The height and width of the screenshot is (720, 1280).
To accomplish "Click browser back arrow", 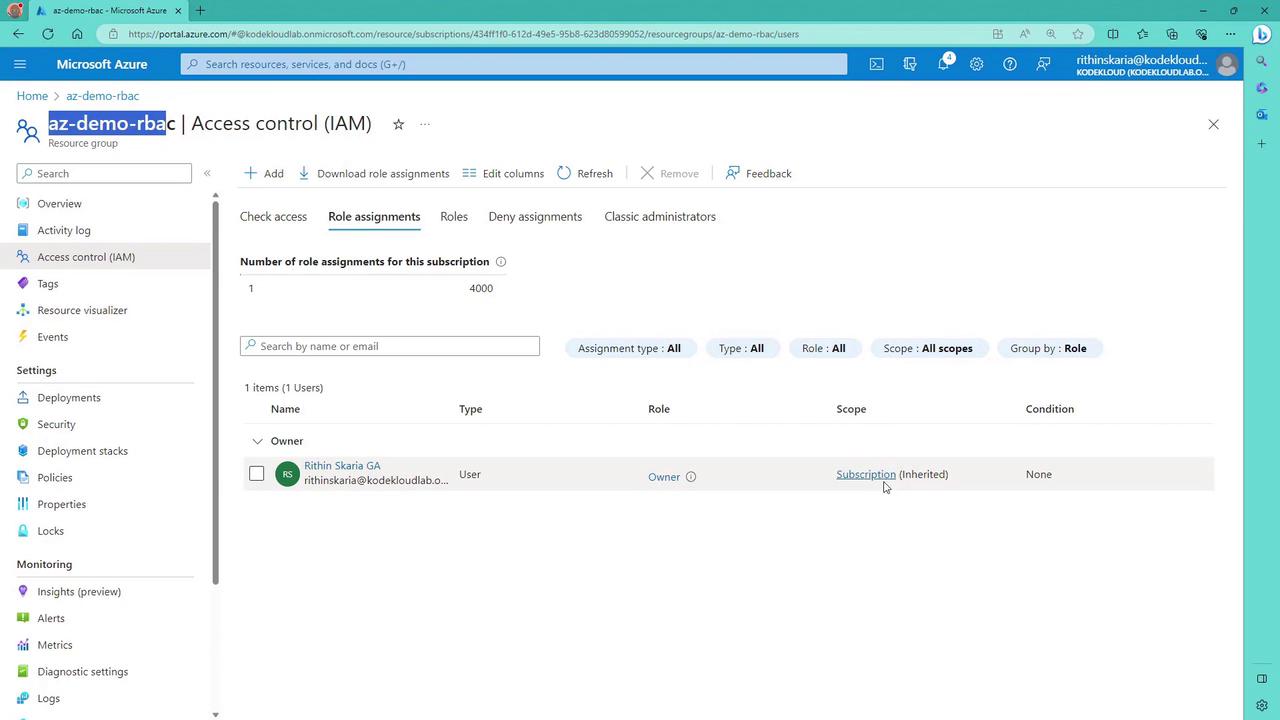I will tap(19, 34).
